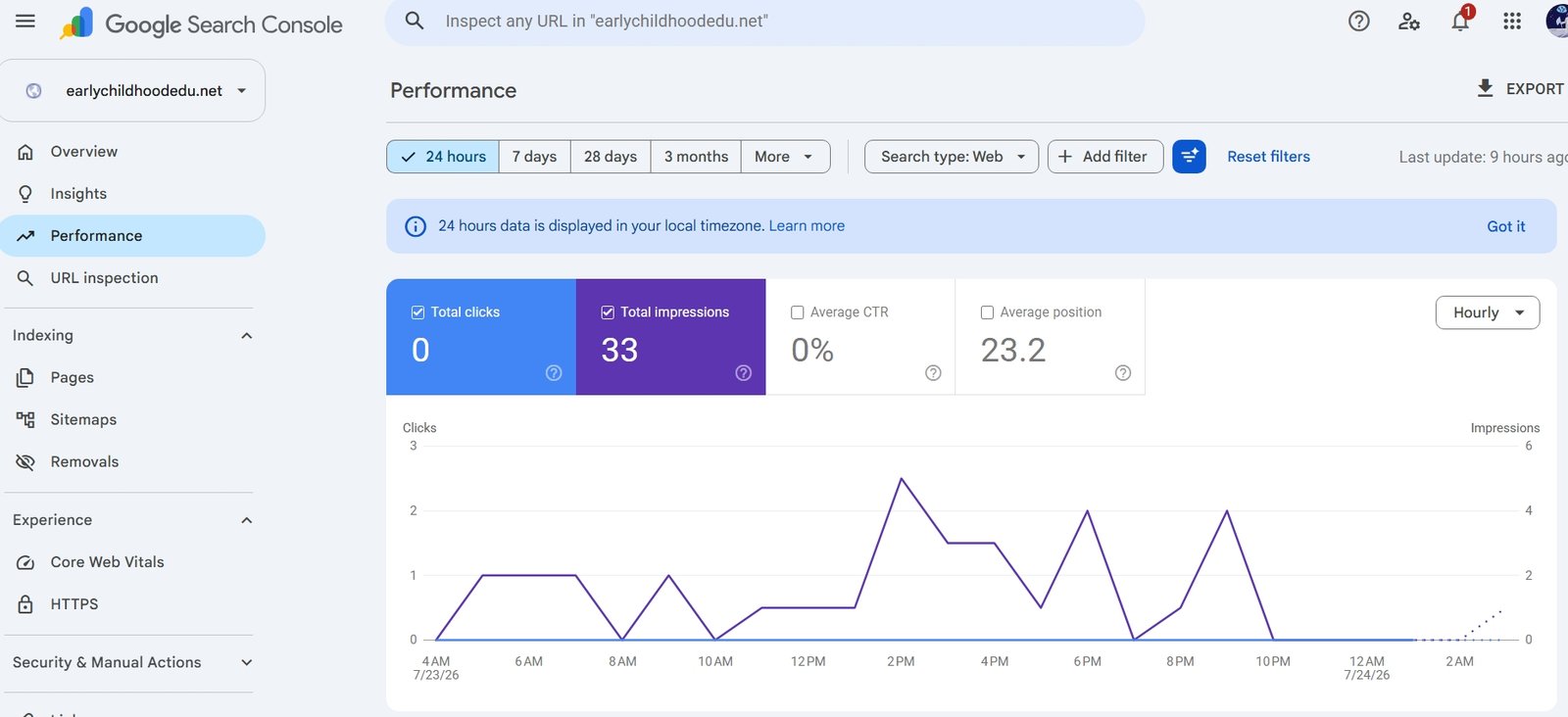The height and width of the screenshot is (717, 1568).
Task: Click the Core Web Vitals gauge icon
Action: pos(25,562)
